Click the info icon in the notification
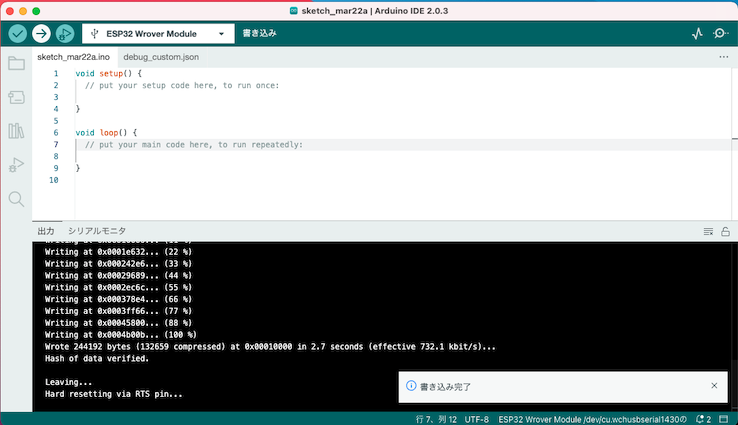738x425 pixels. (x=411, y=386)
